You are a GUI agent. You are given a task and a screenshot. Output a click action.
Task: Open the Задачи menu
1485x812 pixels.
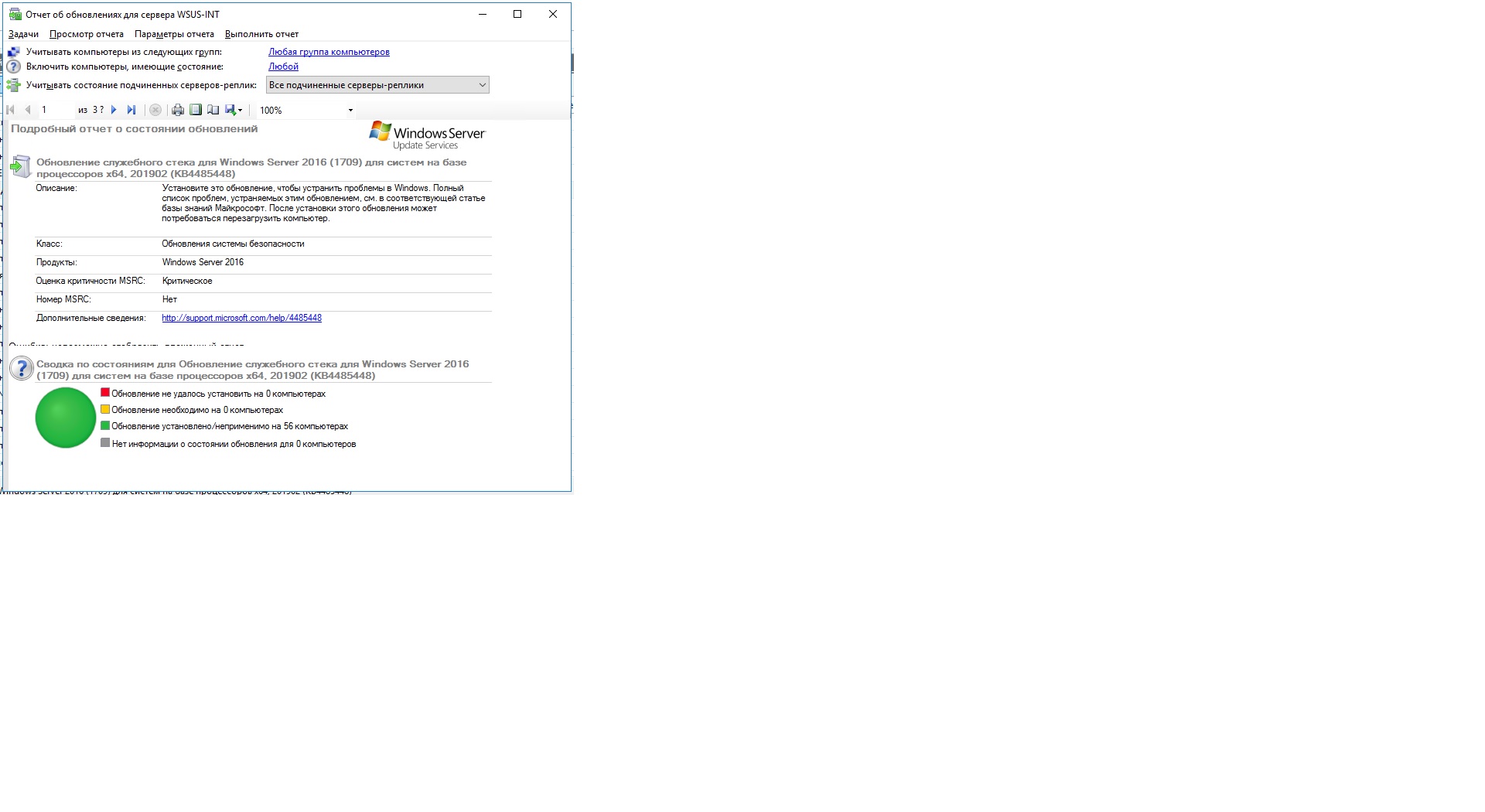(x=23, y=34)
